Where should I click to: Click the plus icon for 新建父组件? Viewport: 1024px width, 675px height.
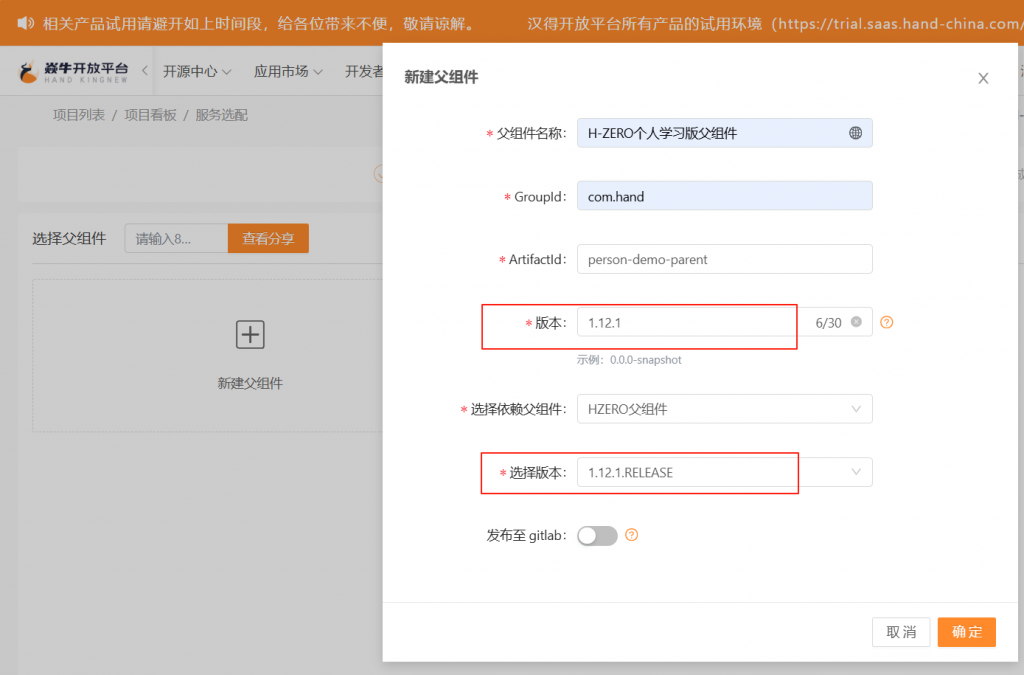tap(250, 335)
